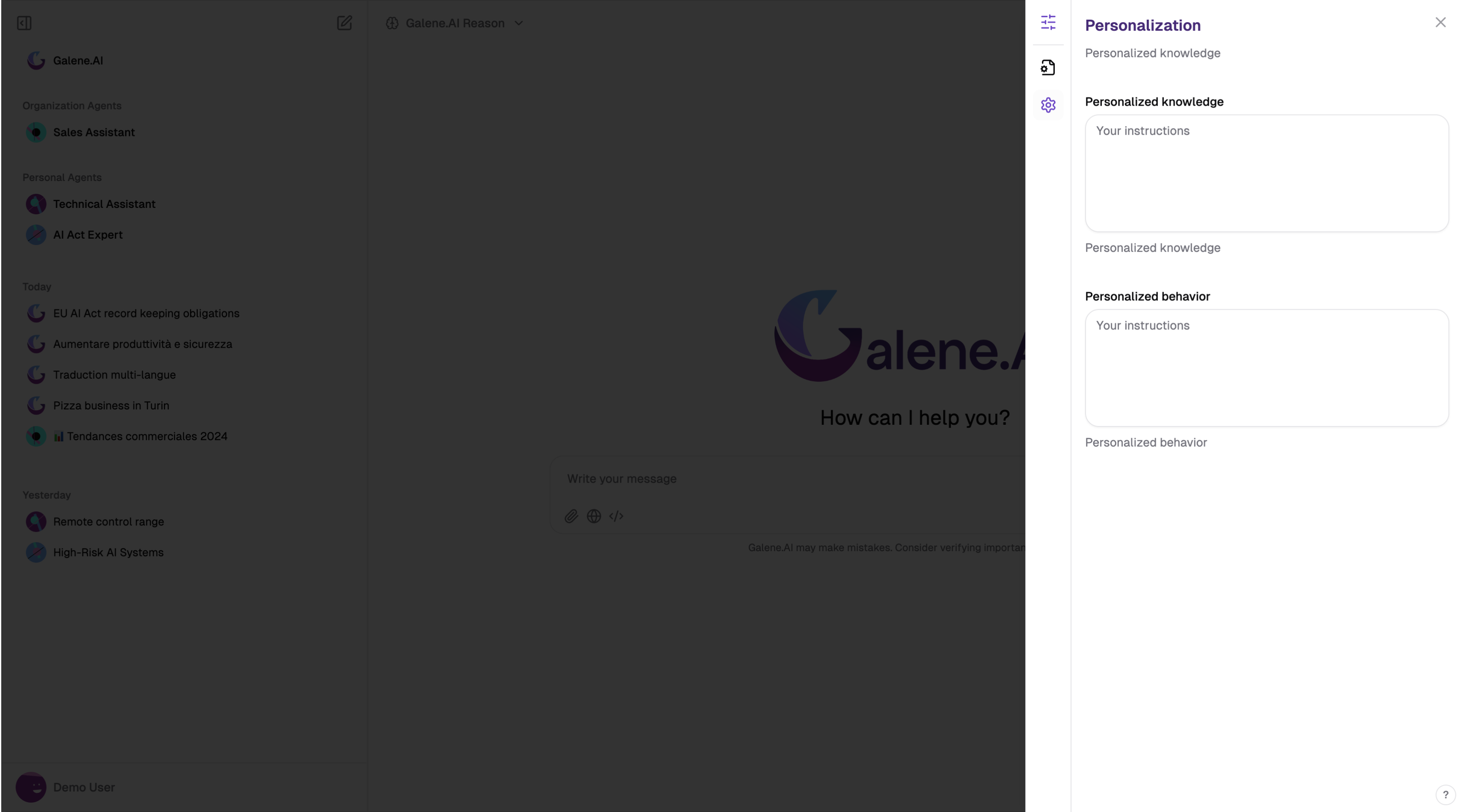The height and width of the screenshot is (812, 1464).
Task: Click the crescent icon beside Pizza business in Turin
Action: click(x=36, y=406)
